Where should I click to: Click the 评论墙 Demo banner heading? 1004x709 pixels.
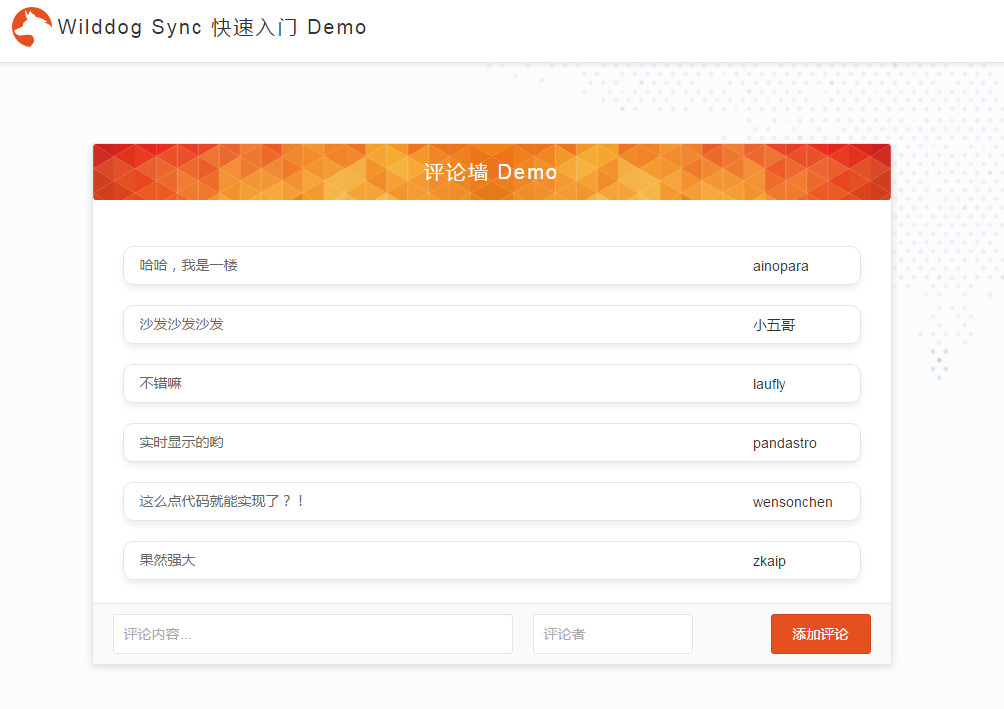(x=490, y=172)
